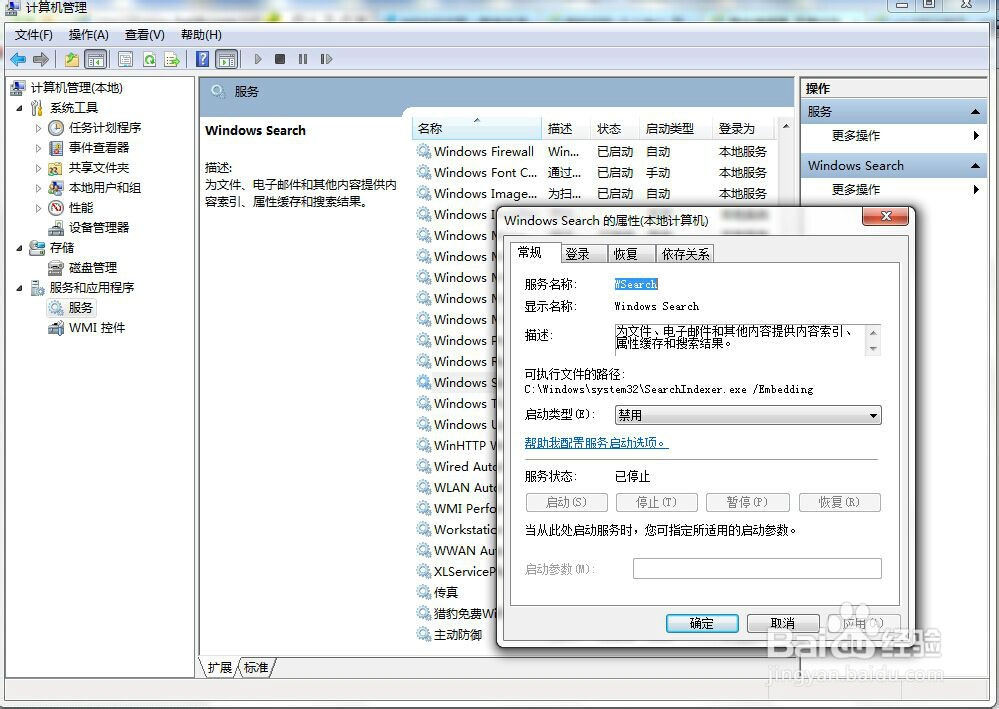
Task: Open the 操作(A) menu
Action: pyautogui.click(x=89, y=35)
